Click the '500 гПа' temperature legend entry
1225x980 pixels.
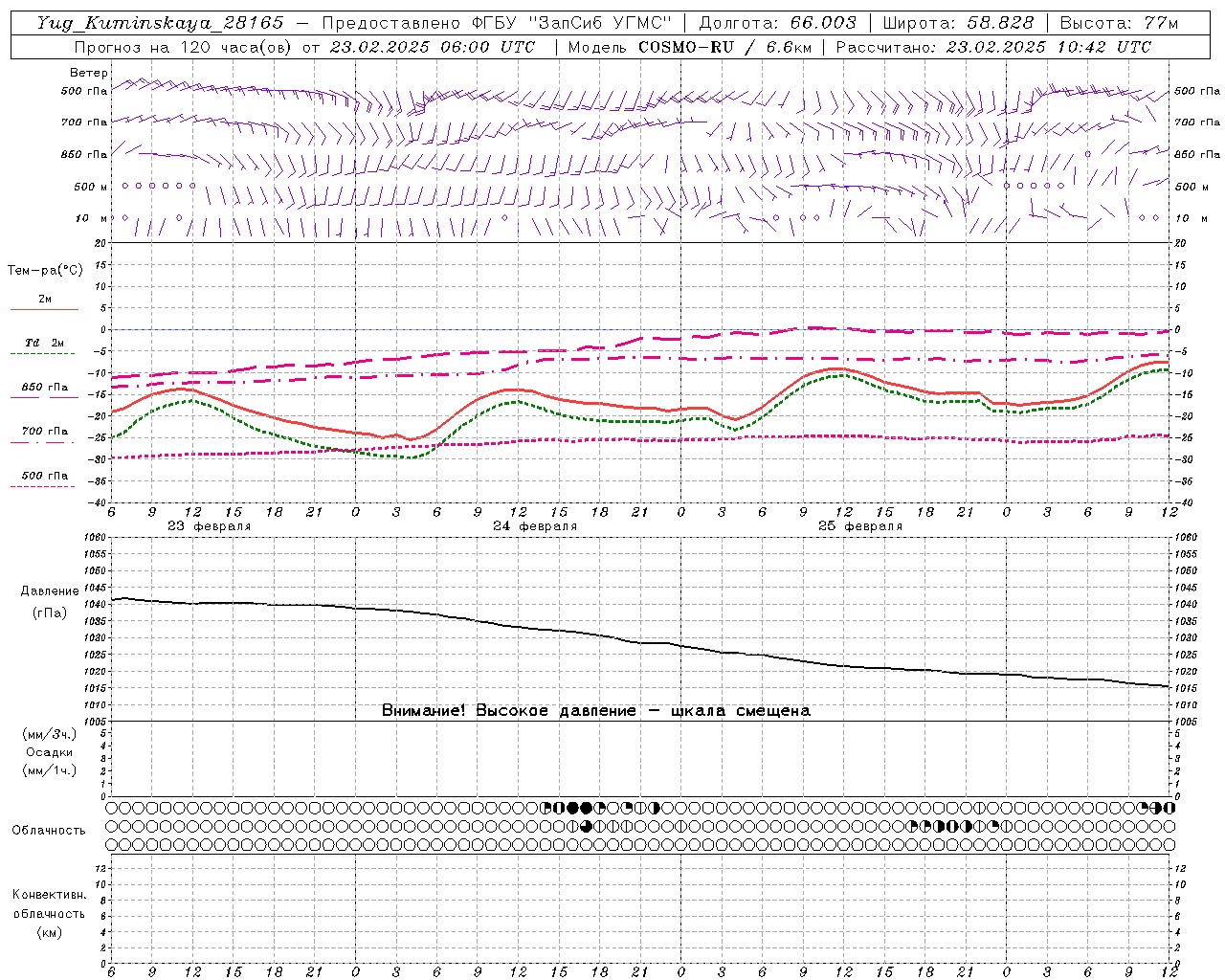click(x=45, y=476)
